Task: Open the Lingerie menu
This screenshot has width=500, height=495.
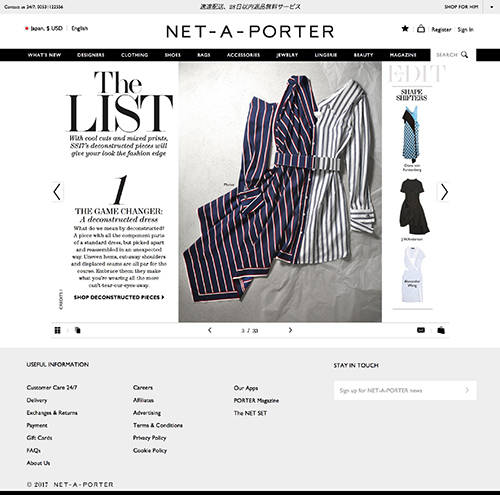Action: (326, 55)
